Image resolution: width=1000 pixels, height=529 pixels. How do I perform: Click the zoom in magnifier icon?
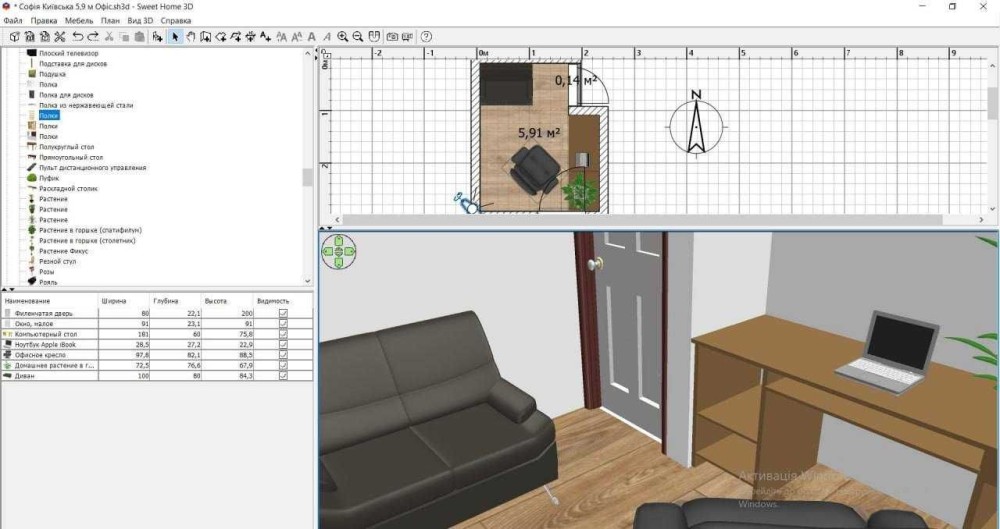pyautogui.click(x=343, y=37)
